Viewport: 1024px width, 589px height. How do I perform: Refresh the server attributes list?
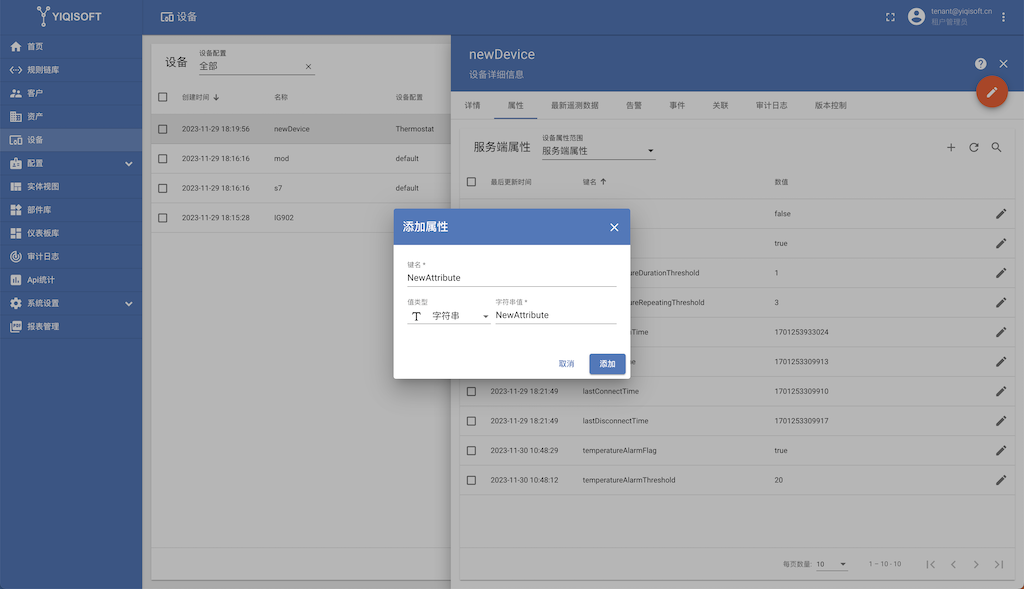(x=974, y=148)
